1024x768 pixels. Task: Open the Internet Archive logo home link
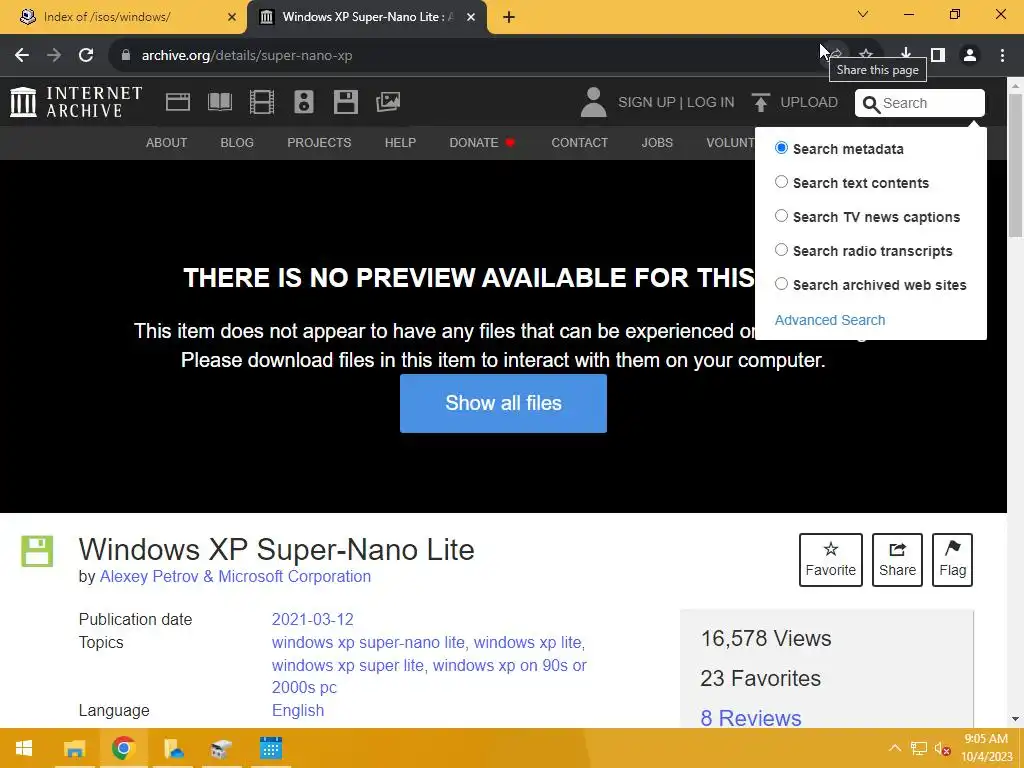click(76, 103)
